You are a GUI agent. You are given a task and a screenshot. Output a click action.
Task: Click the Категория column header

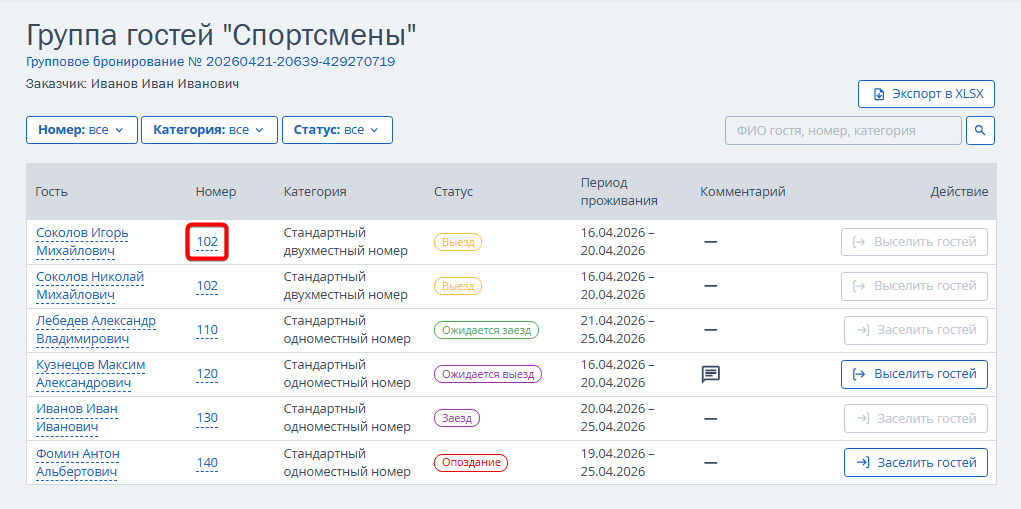coord(315,191)
